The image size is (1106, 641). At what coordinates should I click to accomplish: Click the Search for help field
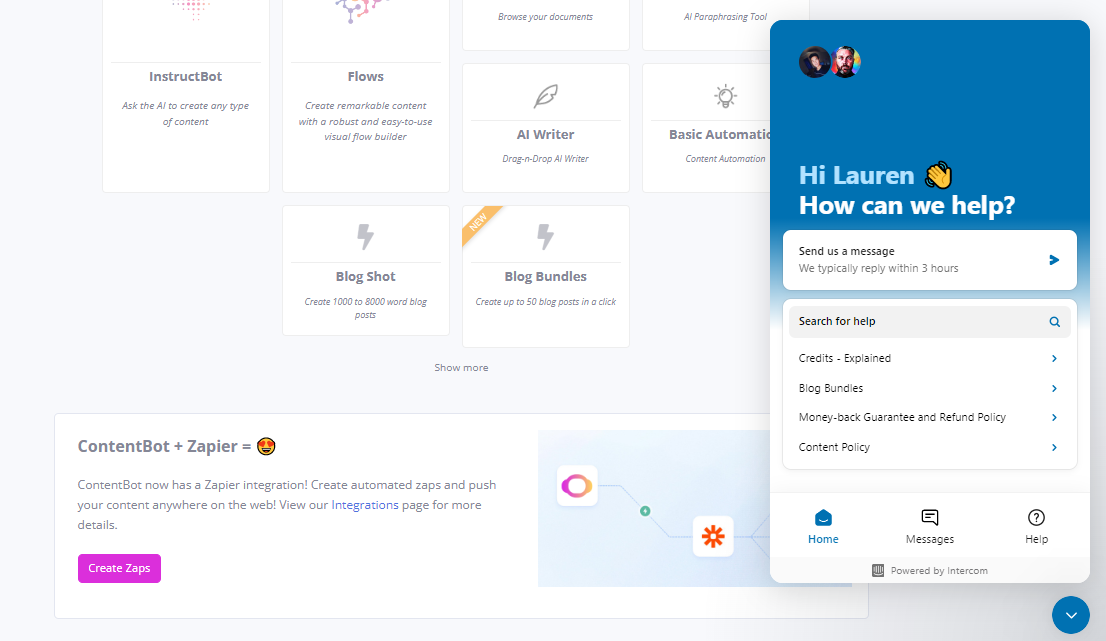click(900, 321)
